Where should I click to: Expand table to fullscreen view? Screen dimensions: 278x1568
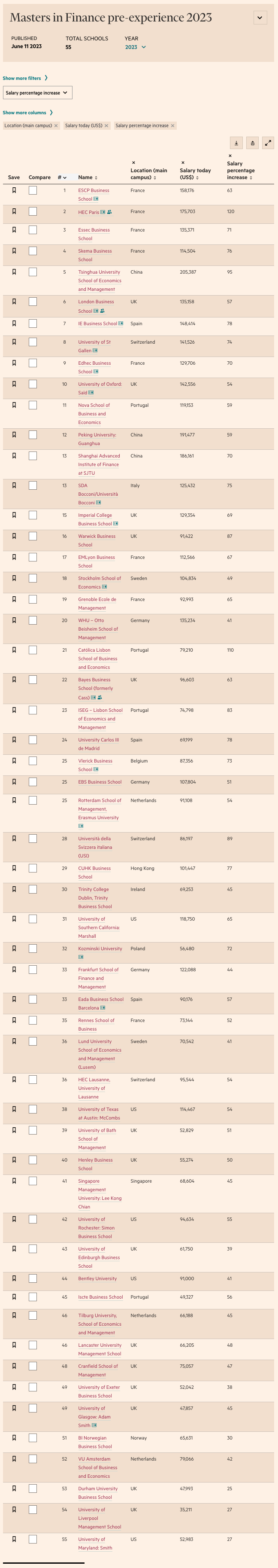click(x=268, y=143)
